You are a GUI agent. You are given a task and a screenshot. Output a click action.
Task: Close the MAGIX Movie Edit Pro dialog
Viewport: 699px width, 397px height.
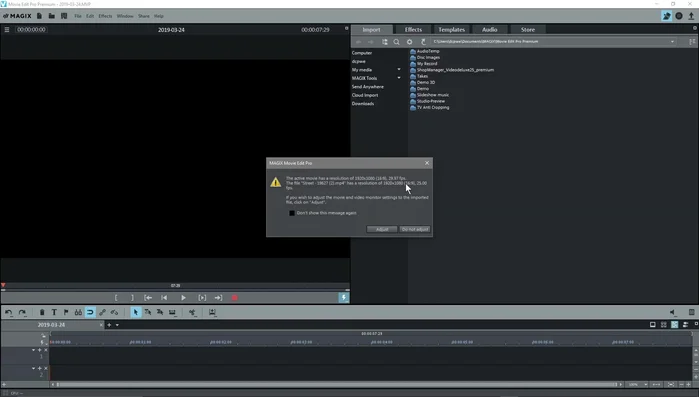pos(427,163)
